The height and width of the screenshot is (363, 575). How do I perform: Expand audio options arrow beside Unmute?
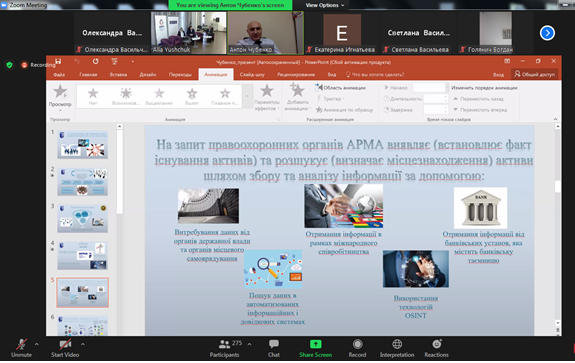pos(37,344)
